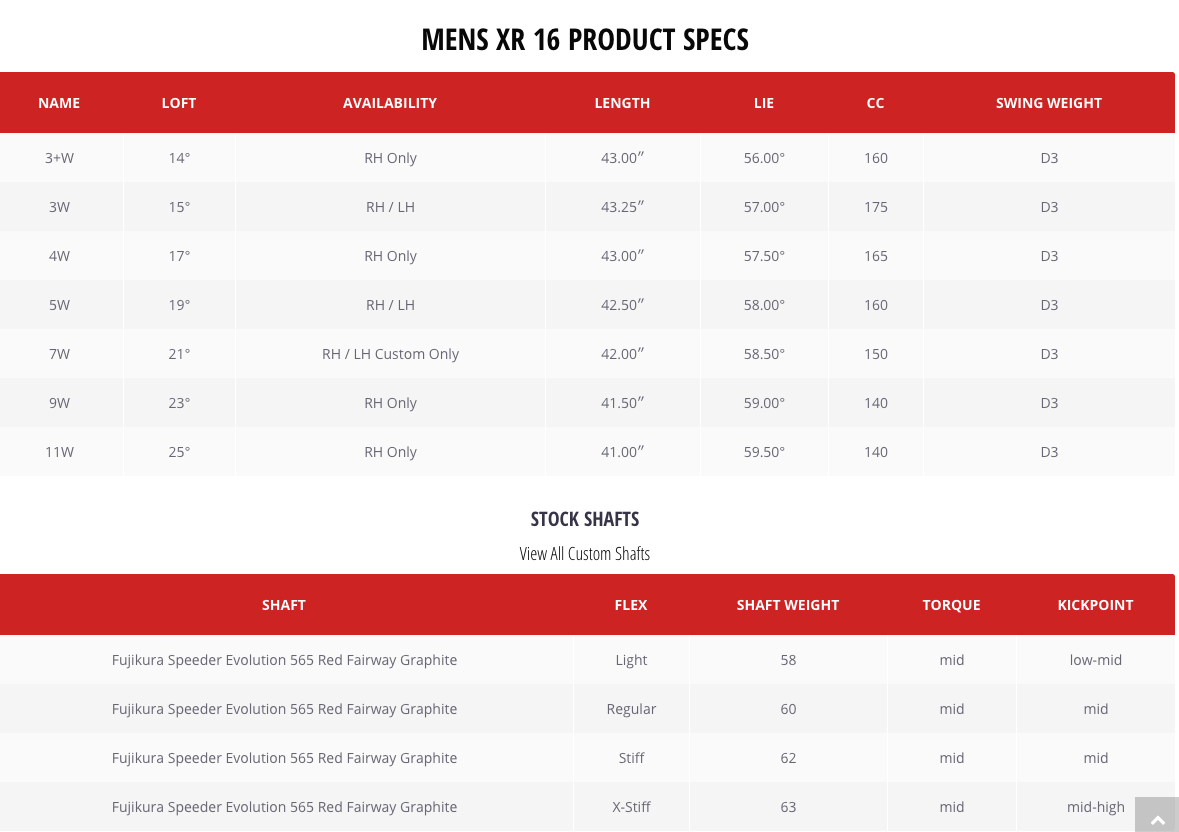The width and height of the screenshot is (1179, 832).
Task: Click the NAME column header
Action: tap(59, 103)
